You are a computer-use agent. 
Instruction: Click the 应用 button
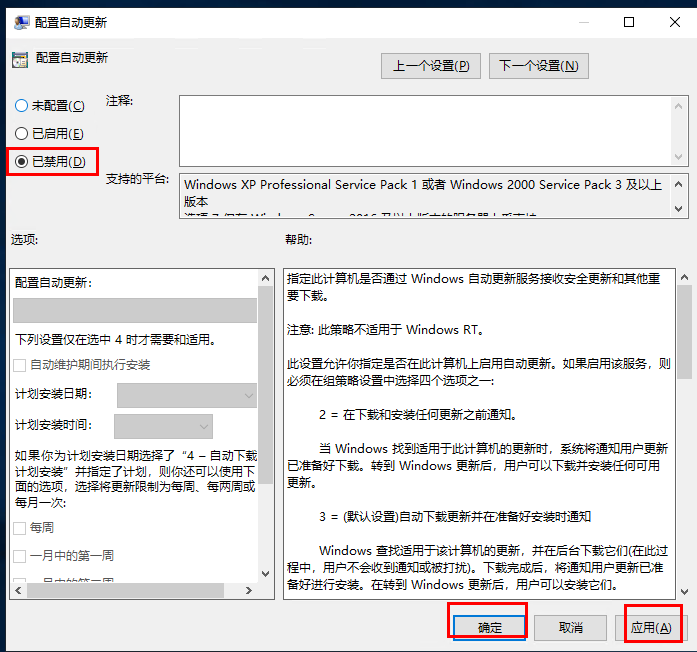tap(650, 627)
